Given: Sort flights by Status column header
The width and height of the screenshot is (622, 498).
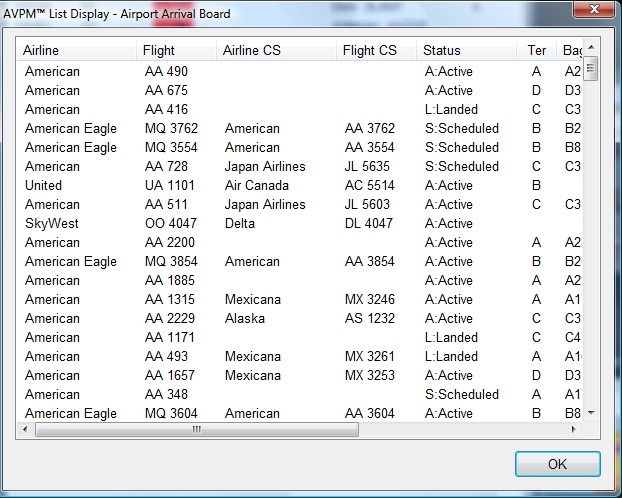Looking at the screenshot, I should tap(466, 50).
